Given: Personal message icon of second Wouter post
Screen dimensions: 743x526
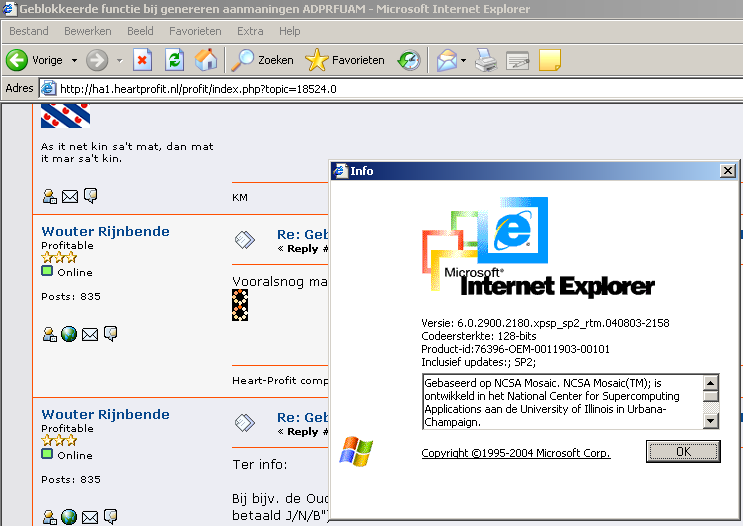Looking at the screenshot, I should point(110,517).
